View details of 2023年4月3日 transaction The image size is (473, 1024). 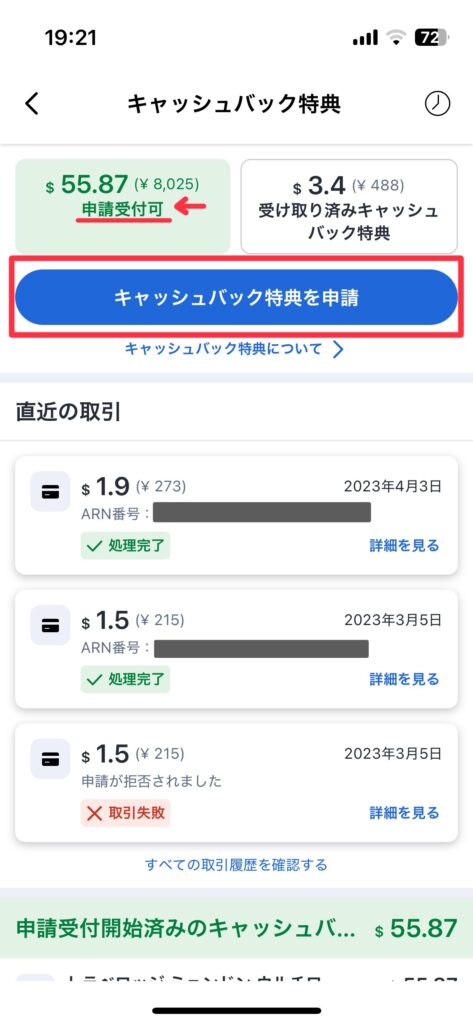tap(404, 545)
